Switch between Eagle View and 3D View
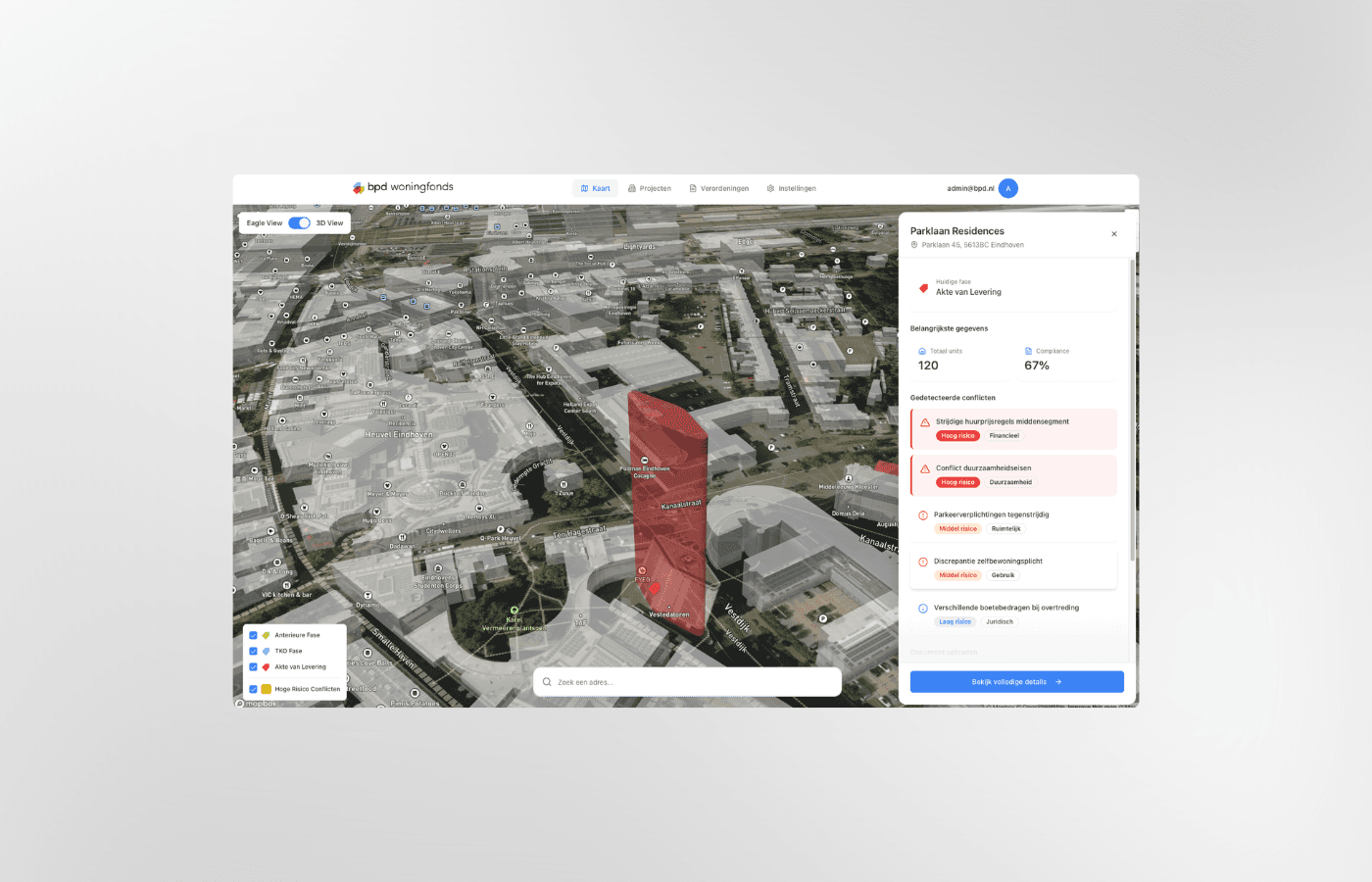Image resolution: width=1372 pixels, height=882 pixels. 299,222
